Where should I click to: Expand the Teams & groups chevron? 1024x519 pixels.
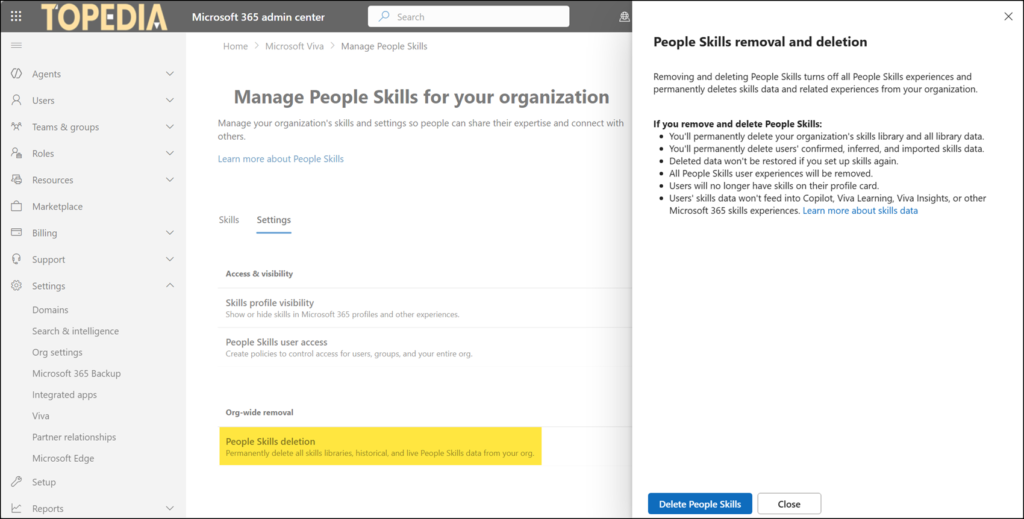pos(170,127)
